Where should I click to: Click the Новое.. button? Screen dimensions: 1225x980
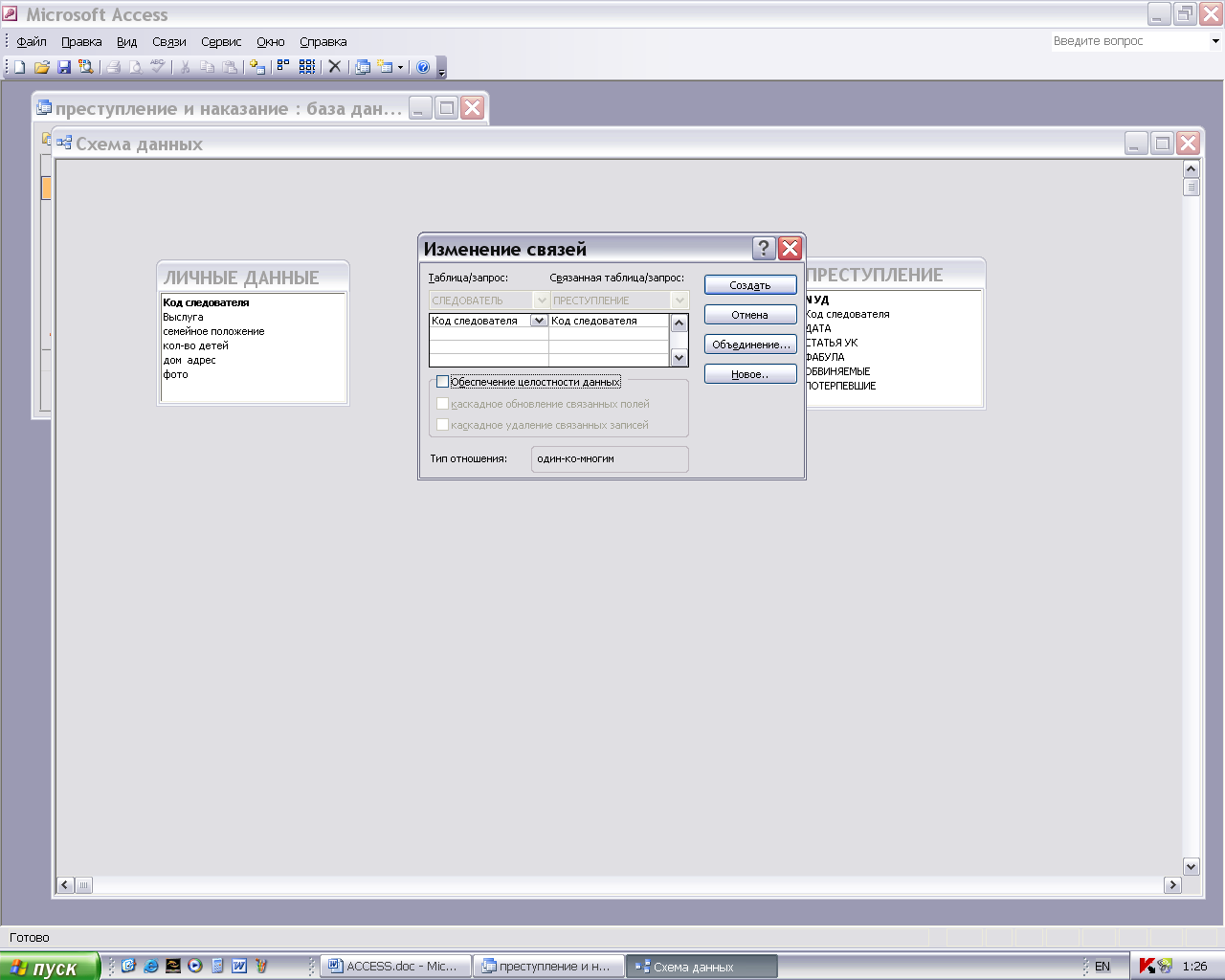coord(750,374)
